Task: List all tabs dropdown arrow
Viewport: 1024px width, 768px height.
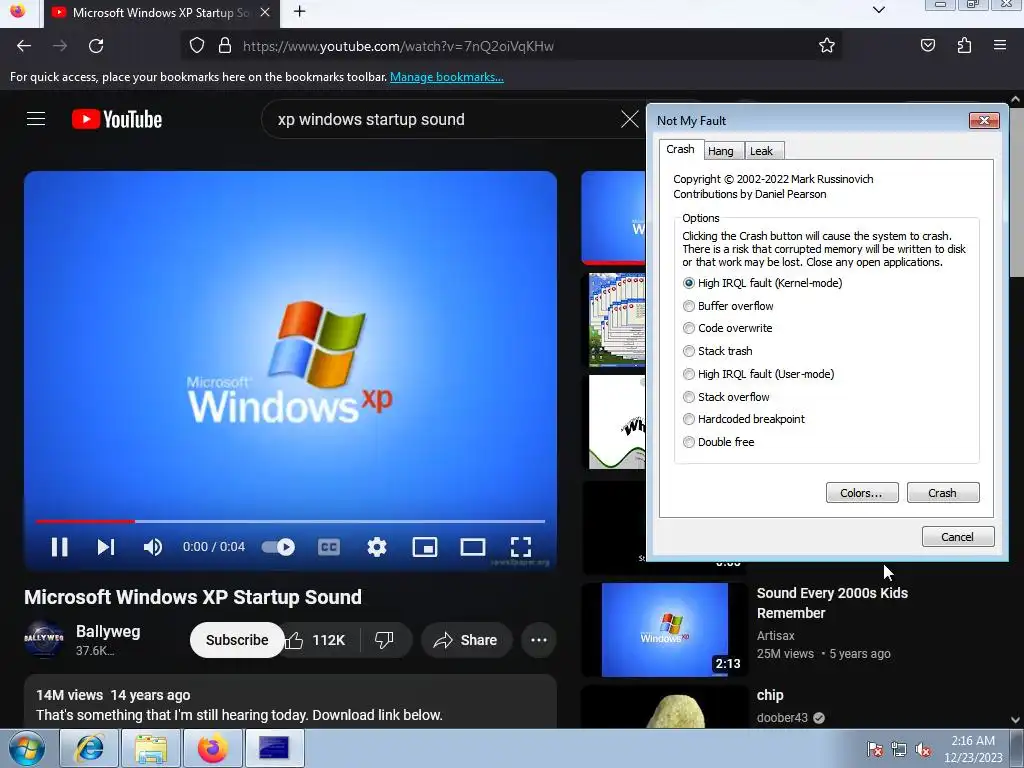Action: (x=879, y=10)
